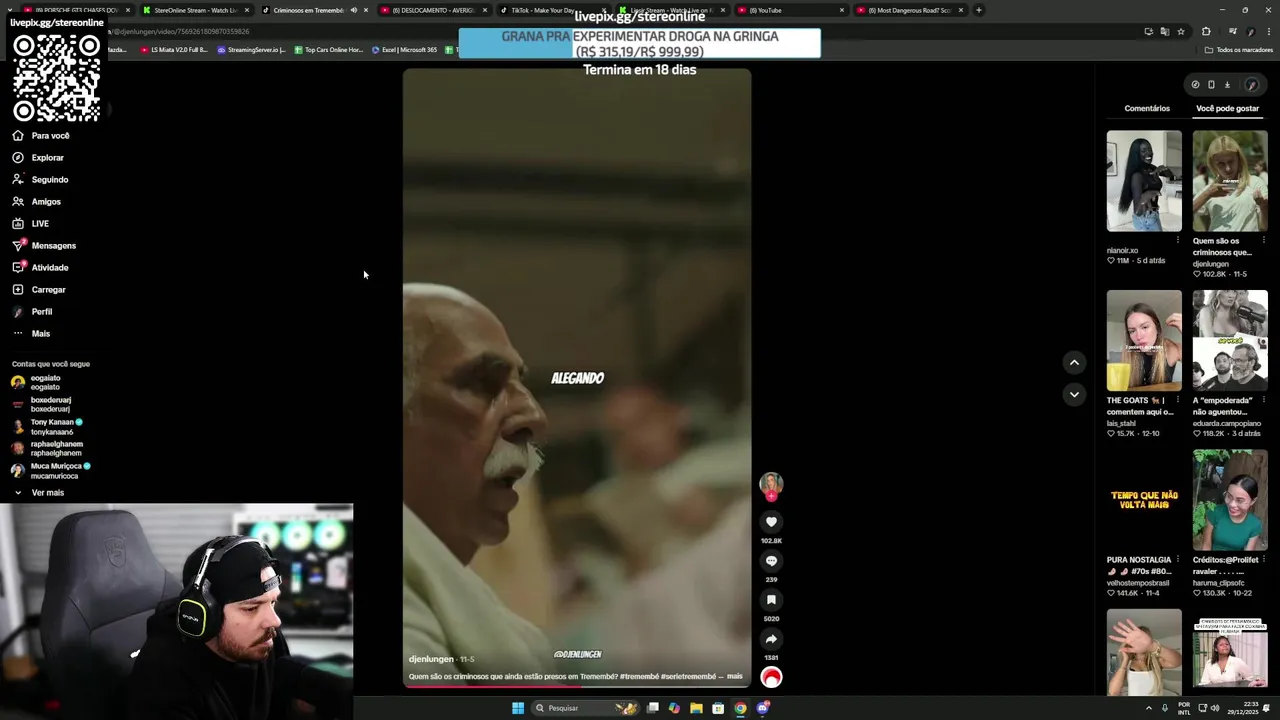The width and height of the screenshot is (1280, 720).
Task: Open the Para você home feed
Action: click(41, 135)
